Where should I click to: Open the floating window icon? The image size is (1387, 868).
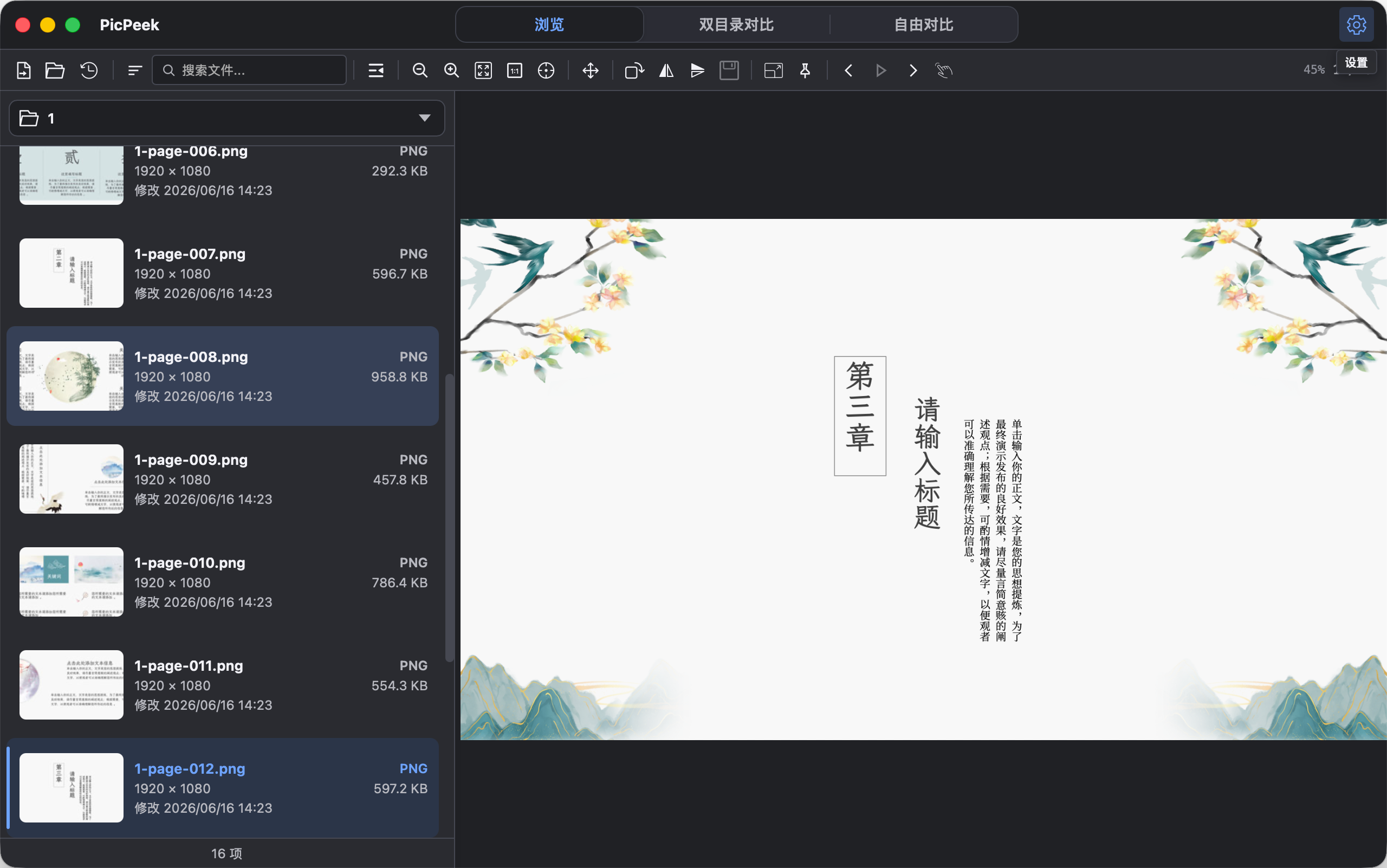tap(773, 70)
